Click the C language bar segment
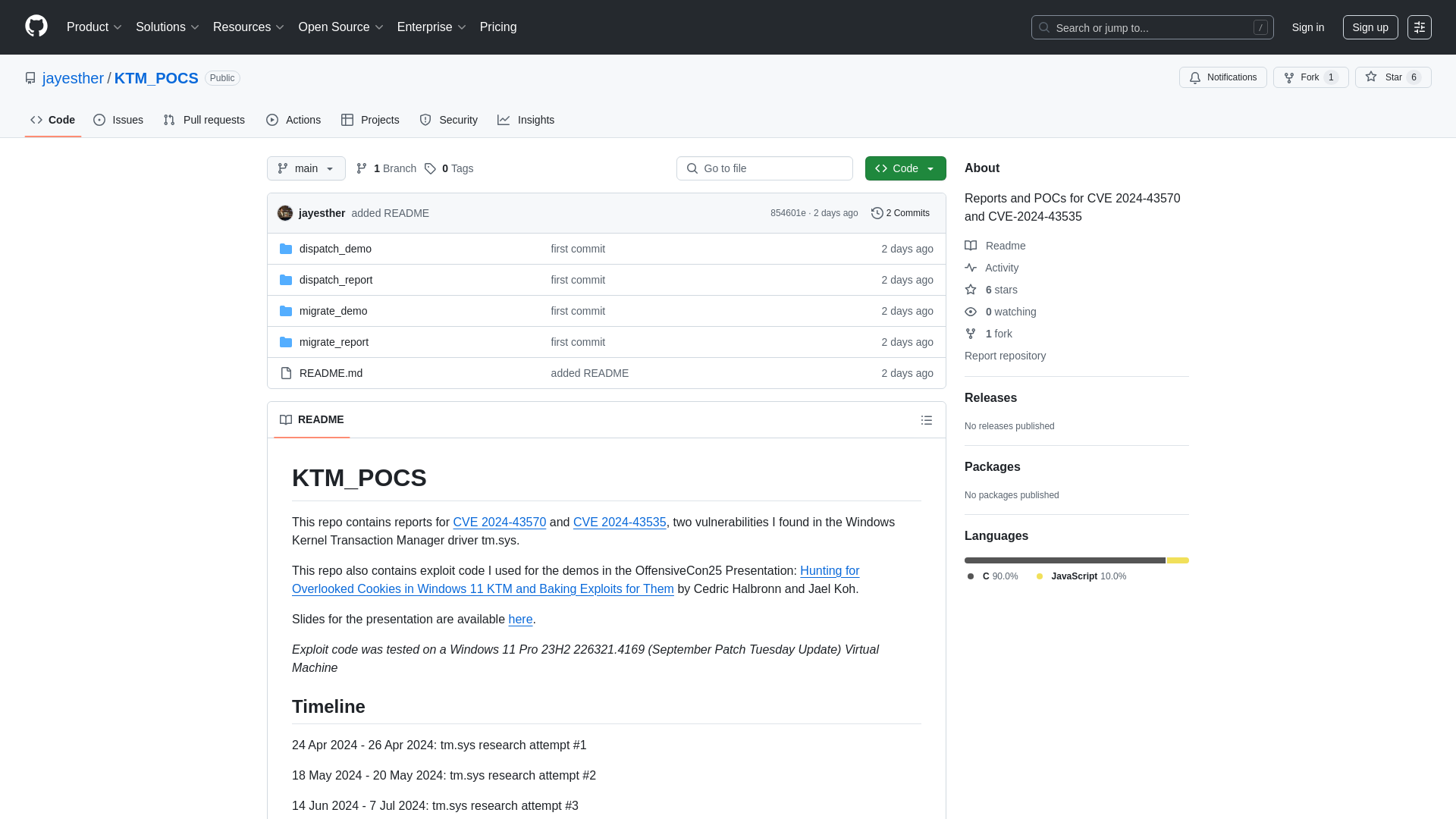This screenshot has height=819, width=1456. (x=1065, y=560)
